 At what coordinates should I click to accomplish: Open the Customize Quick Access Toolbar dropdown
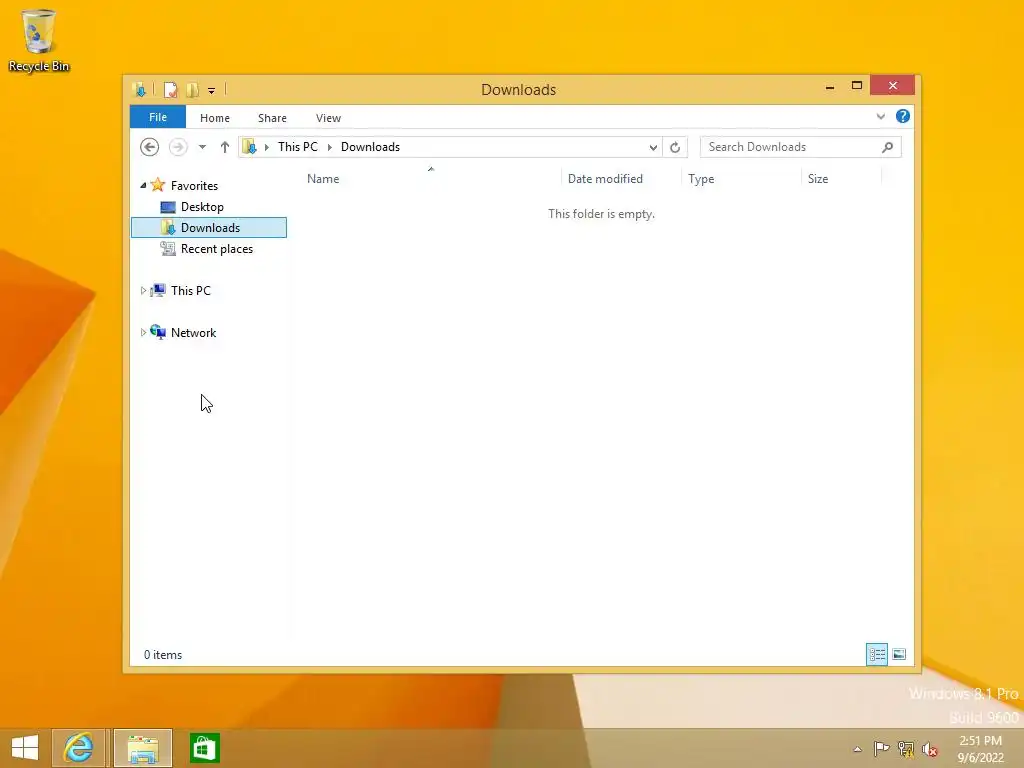click(212, 91)
